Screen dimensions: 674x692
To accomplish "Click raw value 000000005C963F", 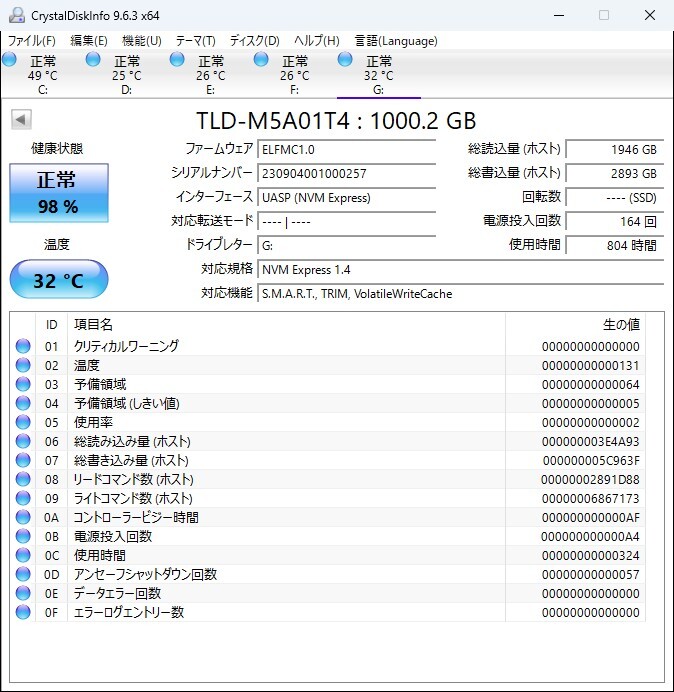I will point(591,461).
